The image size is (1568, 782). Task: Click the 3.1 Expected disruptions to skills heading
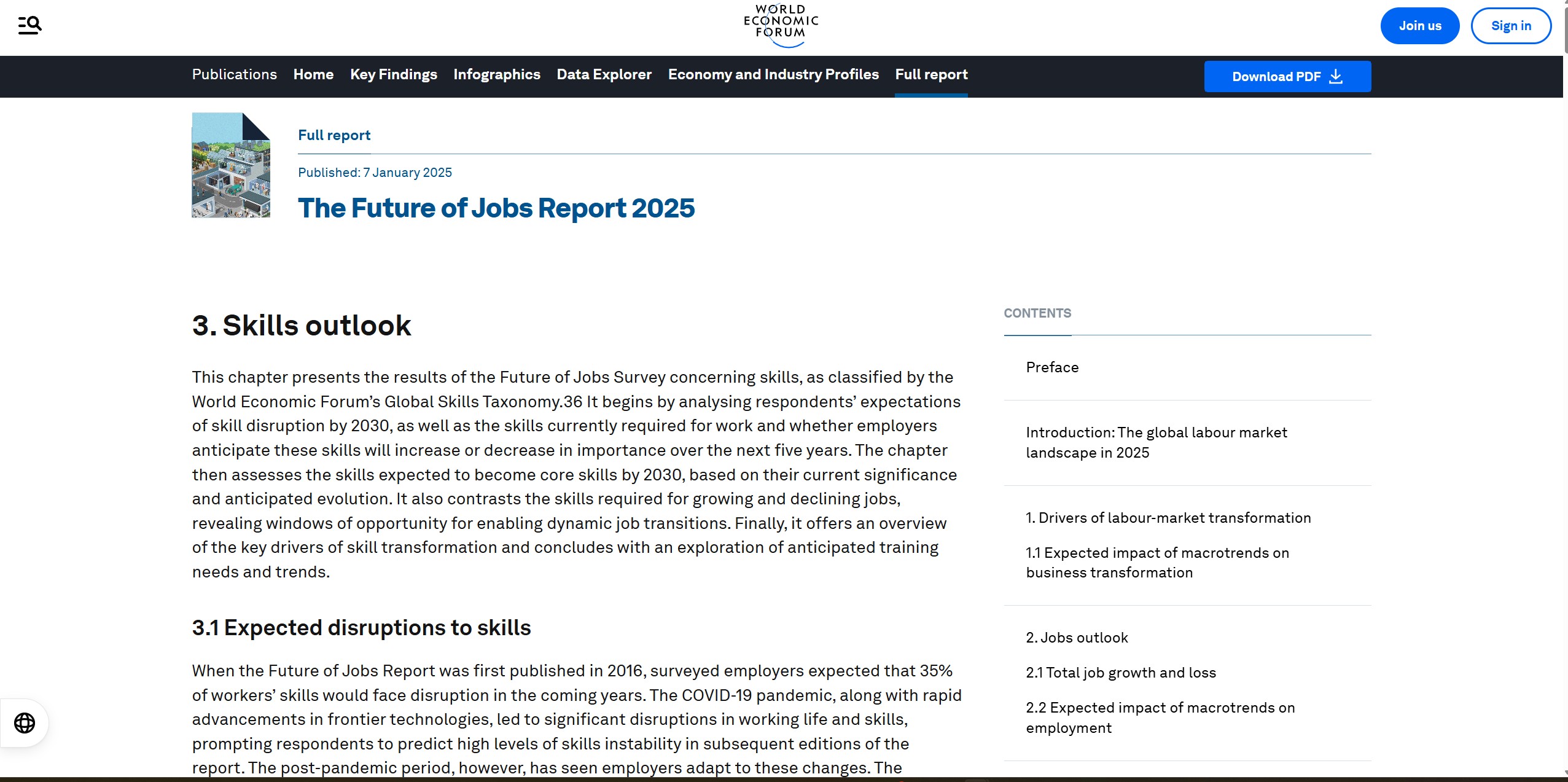(x=361, y=628)
